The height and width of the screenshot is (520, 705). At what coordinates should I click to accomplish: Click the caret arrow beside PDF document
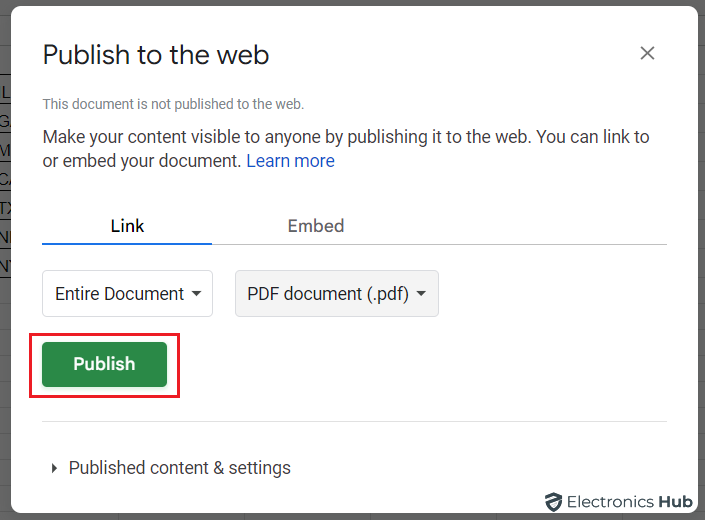421,294
